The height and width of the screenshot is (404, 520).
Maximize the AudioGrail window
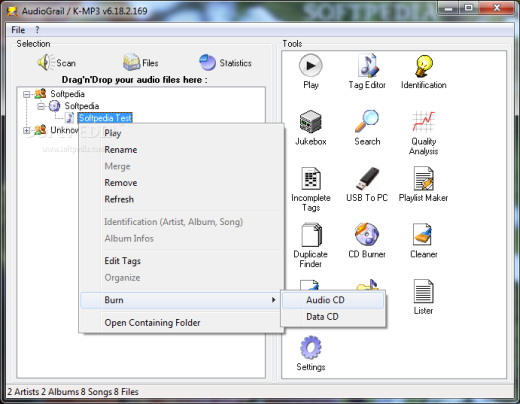coord(468,8)
